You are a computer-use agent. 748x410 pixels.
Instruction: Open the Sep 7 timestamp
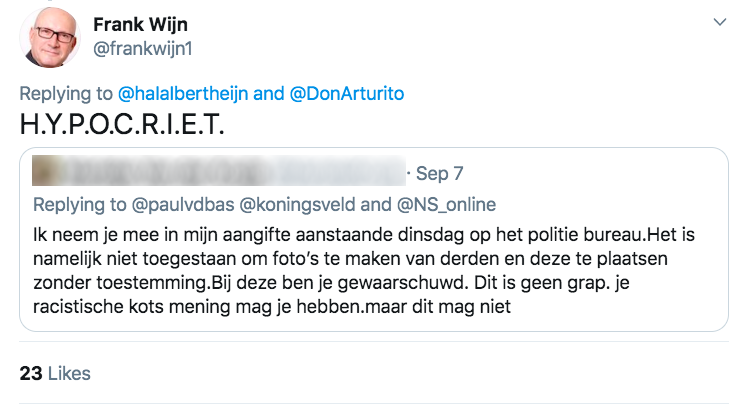click(439, 173)
